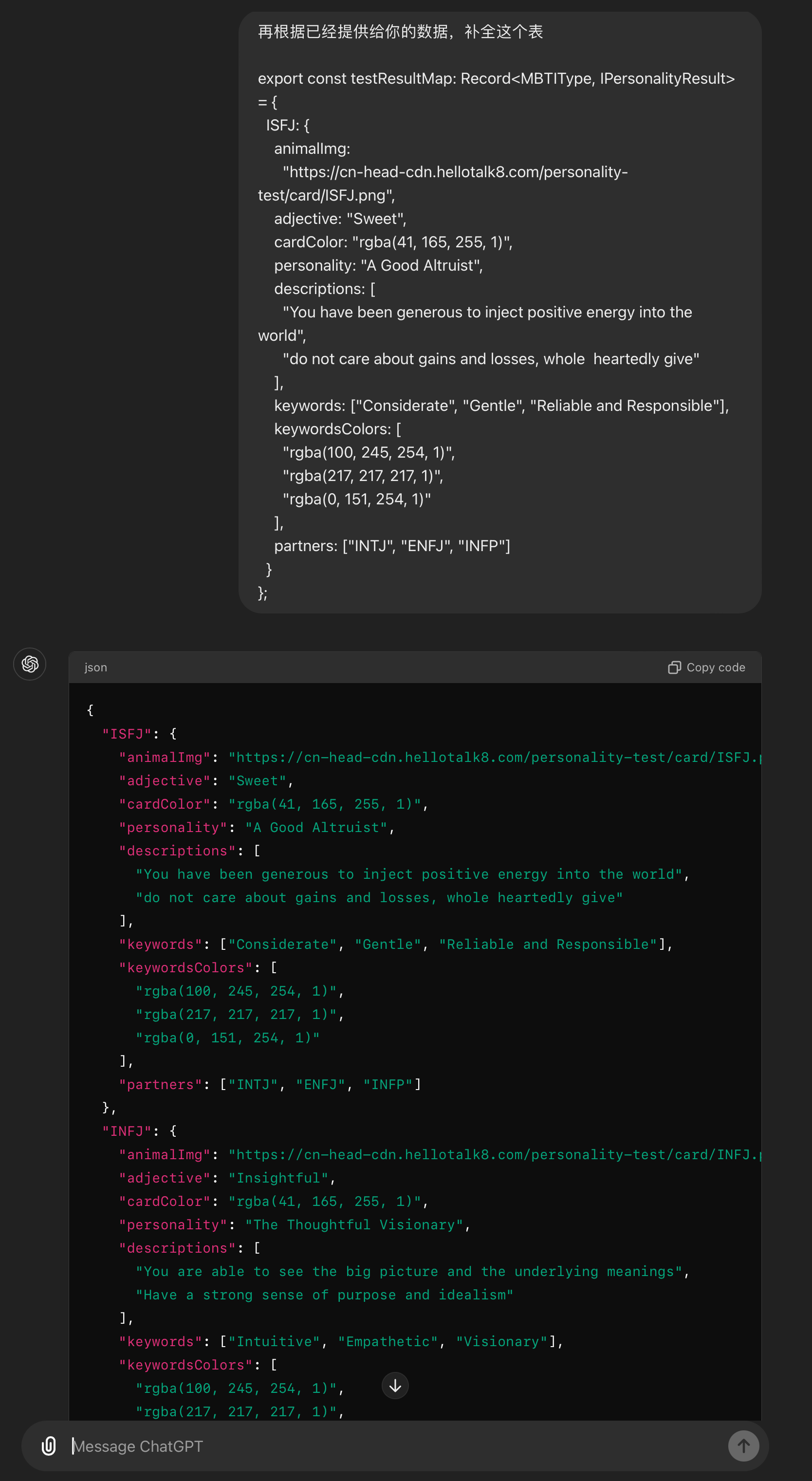Click "A Good Altruist" personality value in code
This screenshot has width=812, height=1481.
pyautogui.click(x=316, y=827)
